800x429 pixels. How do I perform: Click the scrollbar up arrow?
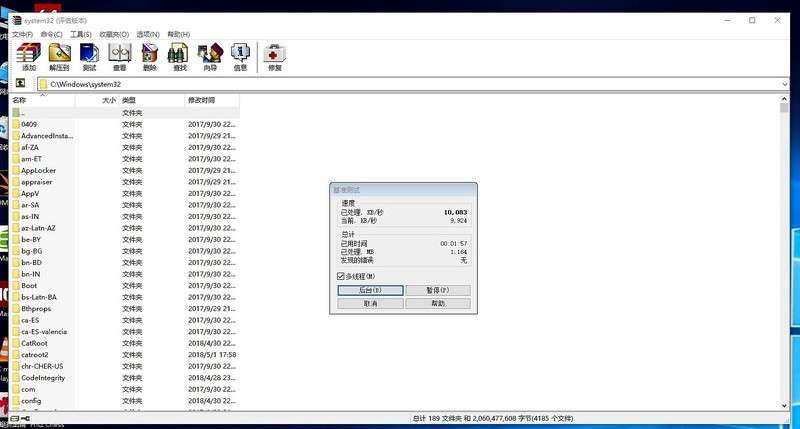click(x=784, y=99)
